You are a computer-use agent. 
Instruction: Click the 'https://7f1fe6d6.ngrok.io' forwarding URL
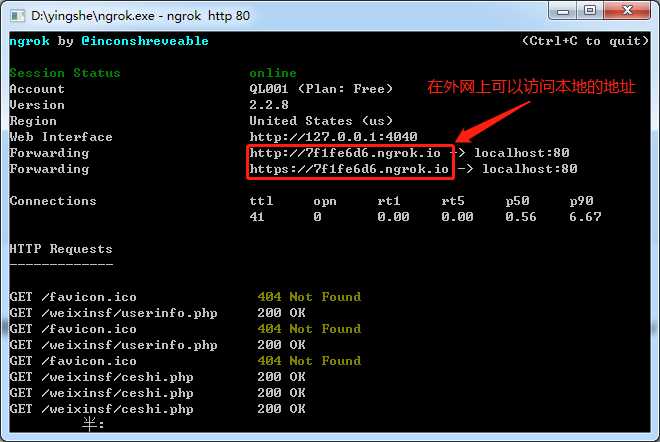[349, 169]
